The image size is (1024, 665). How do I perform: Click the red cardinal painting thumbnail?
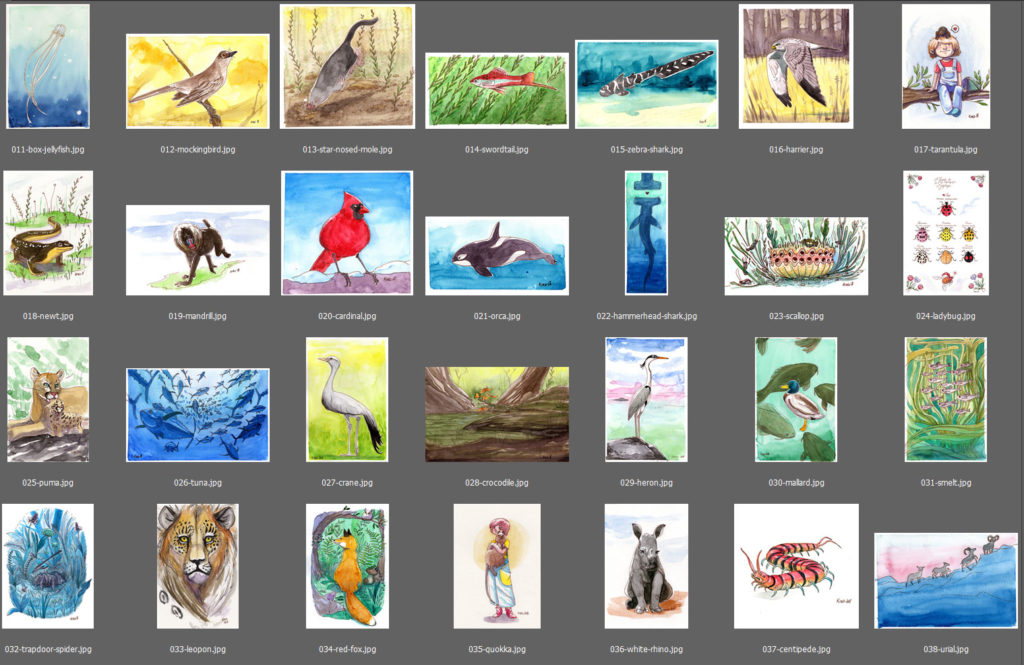(x=347, y=233)
